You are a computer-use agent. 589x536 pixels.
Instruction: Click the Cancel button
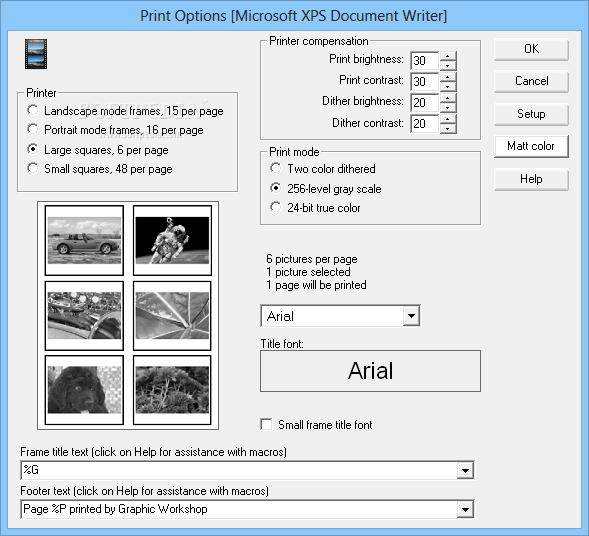tap(531, 82)
